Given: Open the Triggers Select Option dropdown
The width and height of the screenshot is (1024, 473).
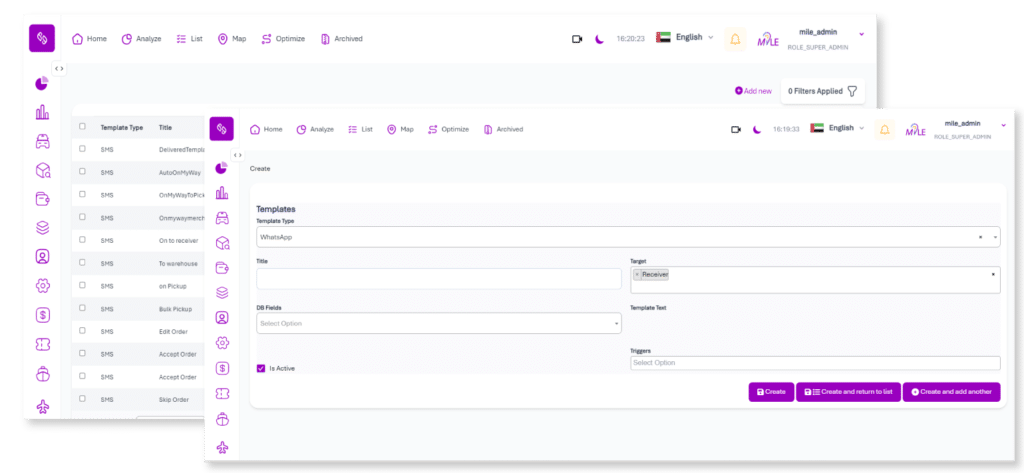Looking at the screenshot, I should coord(815,363).
